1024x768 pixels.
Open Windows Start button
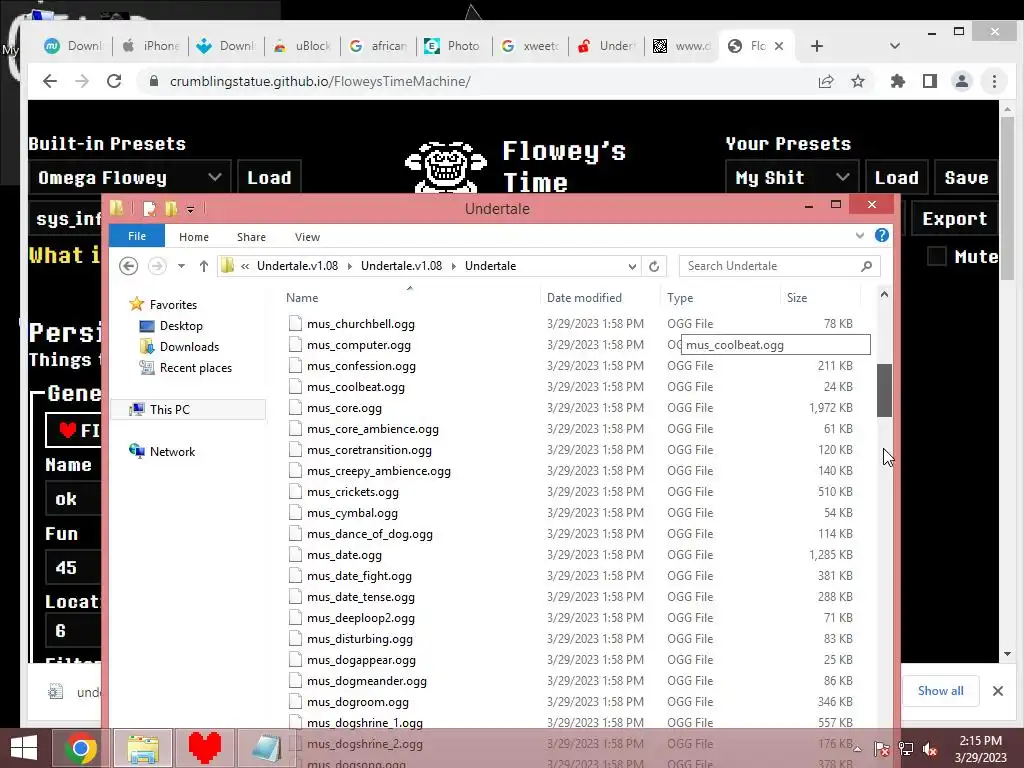point(24,748)
